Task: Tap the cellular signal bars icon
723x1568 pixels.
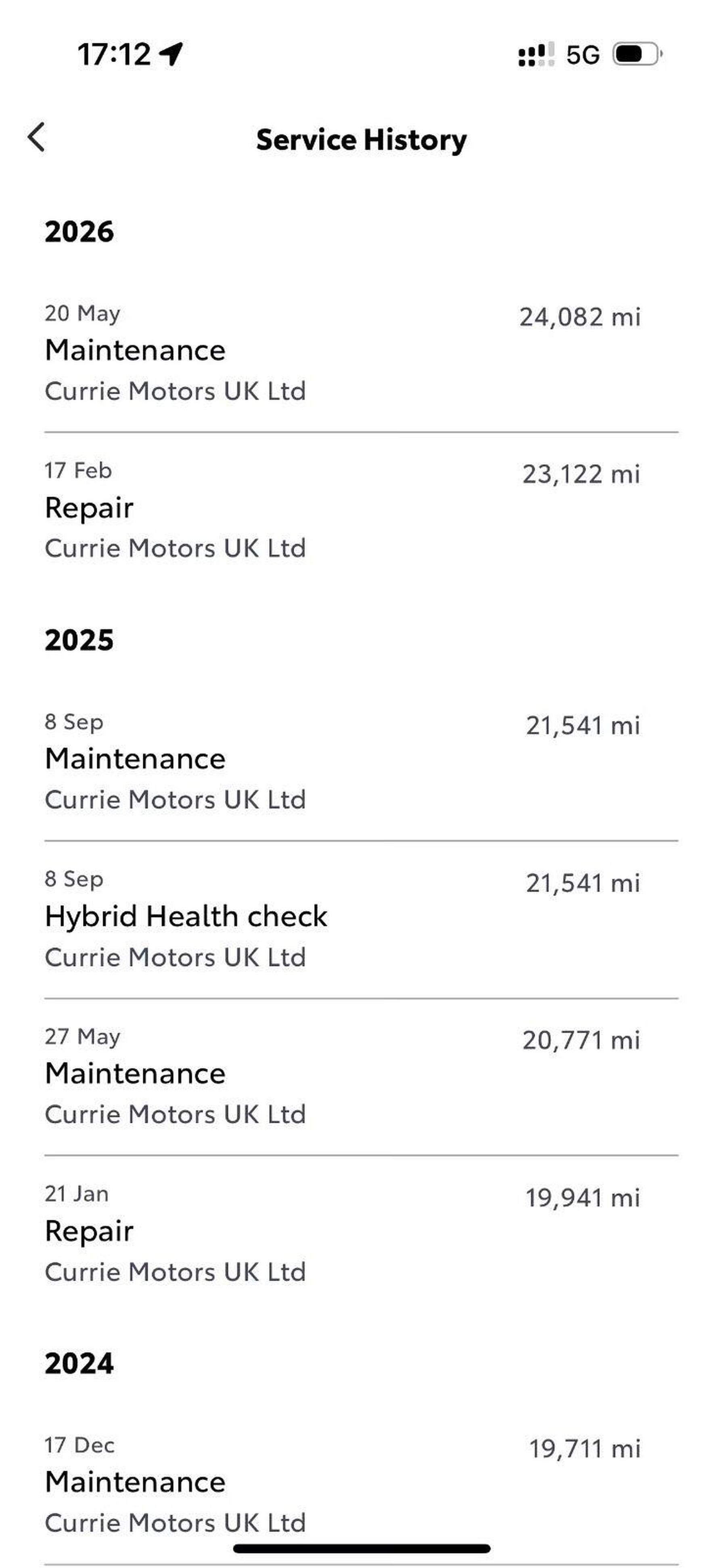Action: coord(536,54)
